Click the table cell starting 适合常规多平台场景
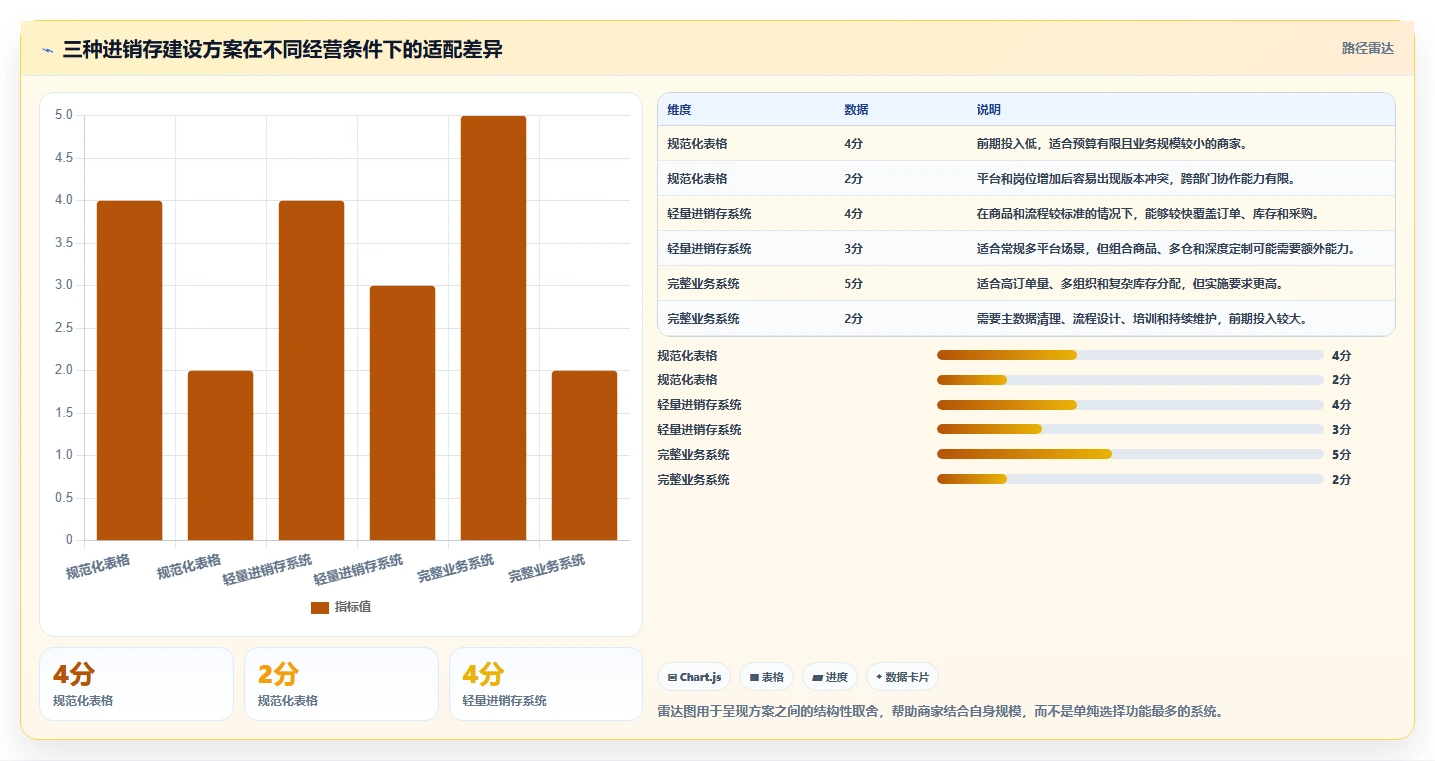 click(1180, 249)
